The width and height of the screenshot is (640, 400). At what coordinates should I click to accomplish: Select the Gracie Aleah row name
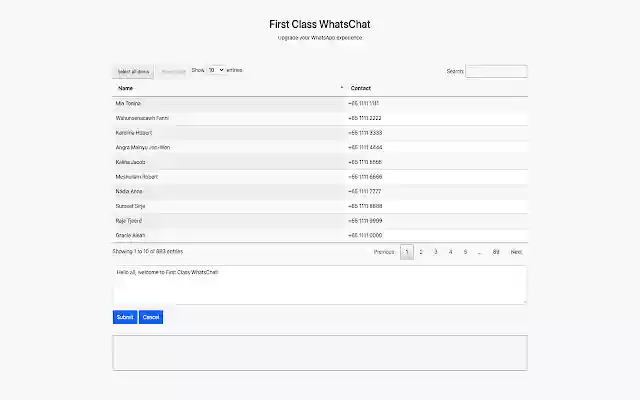(130, 236)
